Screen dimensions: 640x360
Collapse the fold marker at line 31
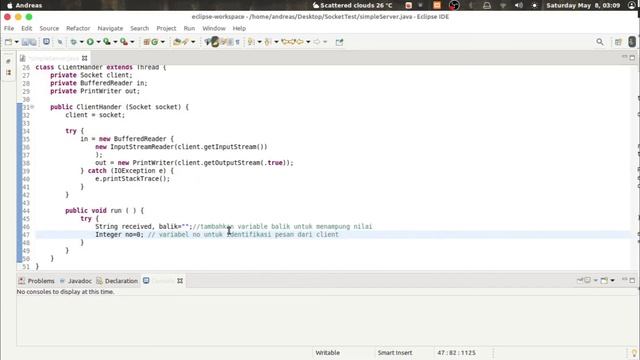(x=32, y=107)
